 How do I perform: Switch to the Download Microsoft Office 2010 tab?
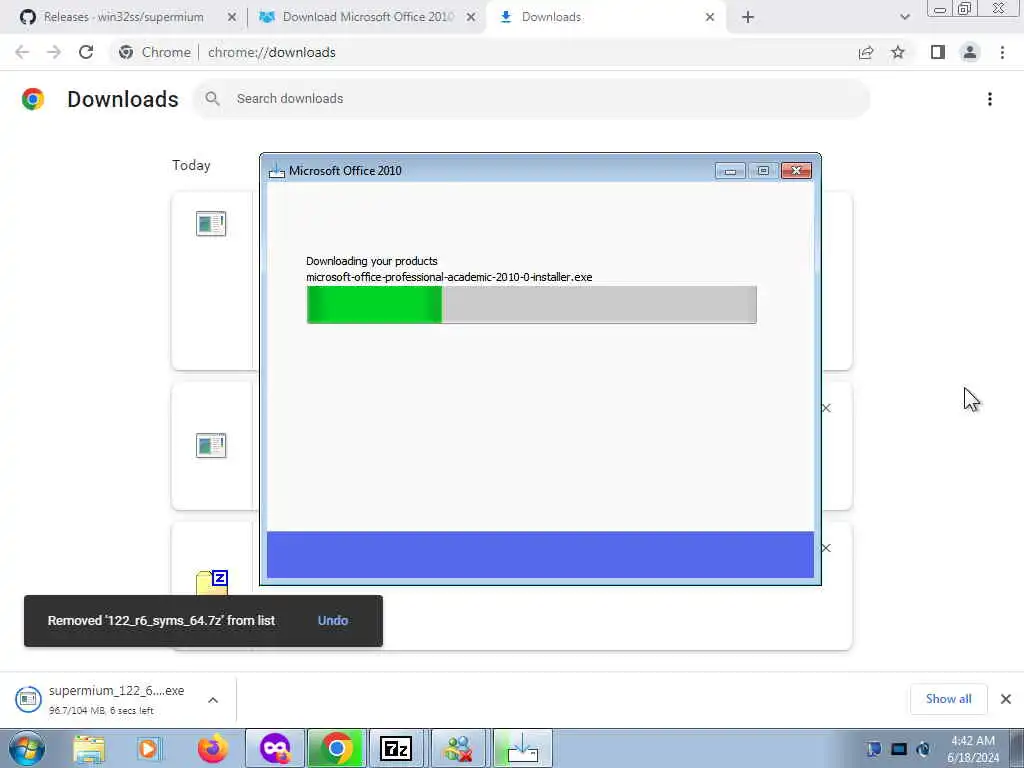click(366, 17)
